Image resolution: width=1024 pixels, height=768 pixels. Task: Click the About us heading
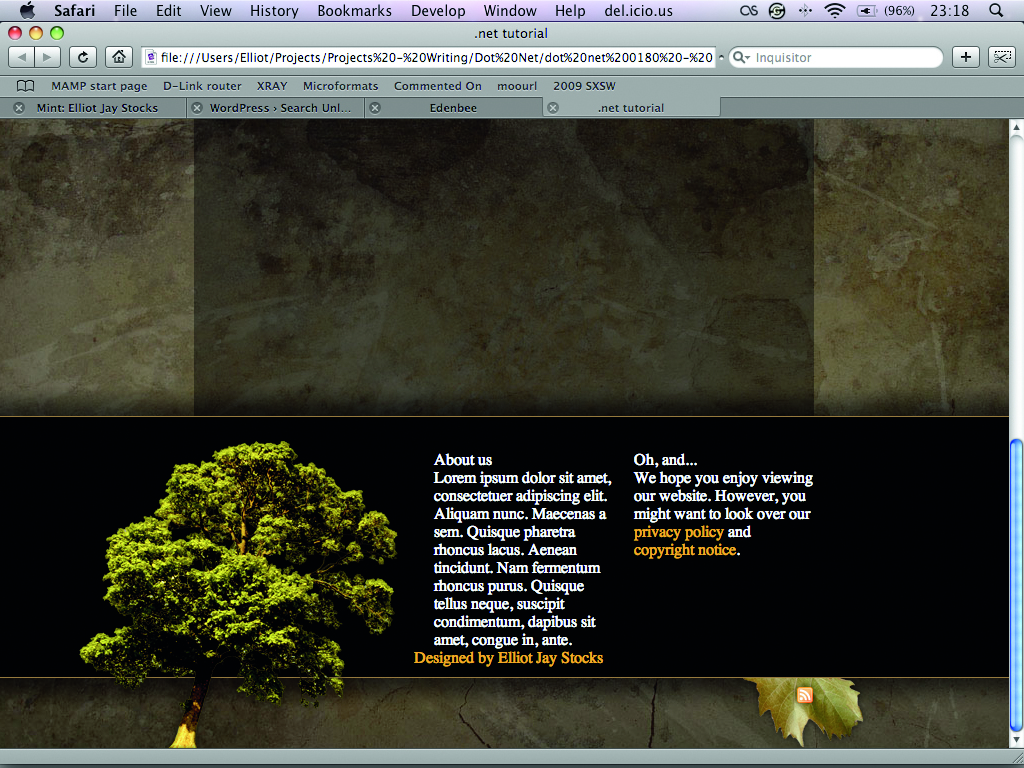pyautogui.click(x=462, y=460)
